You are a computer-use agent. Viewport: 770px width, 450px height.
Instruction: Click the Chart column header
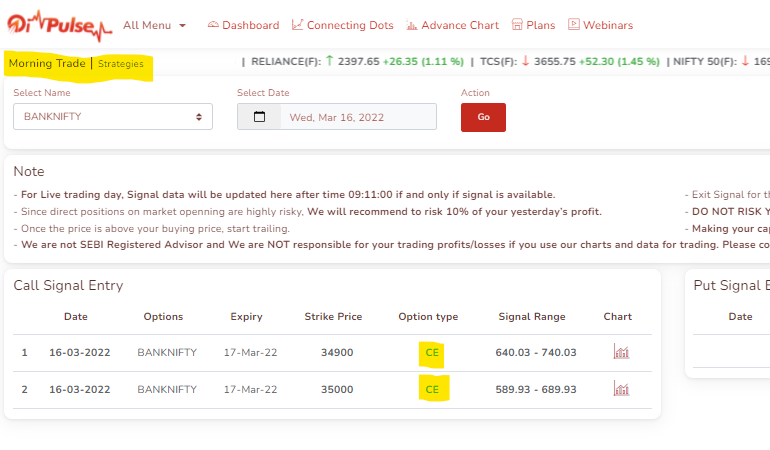coord(617,317)
